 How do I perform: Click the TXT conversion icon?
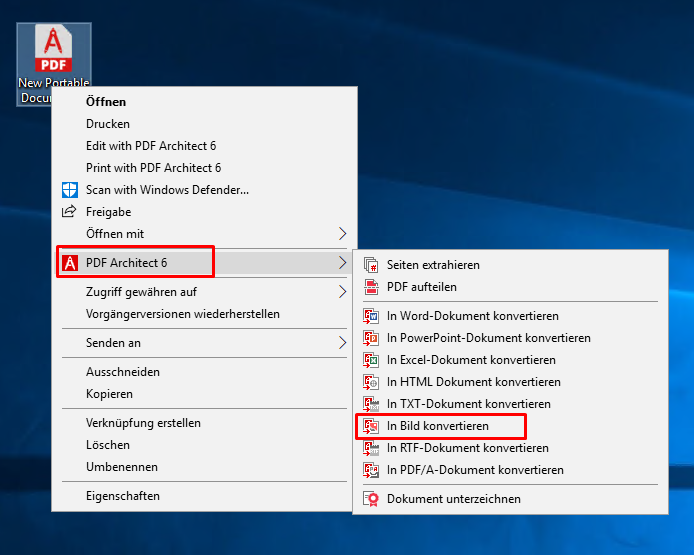[x=371, y=404]
